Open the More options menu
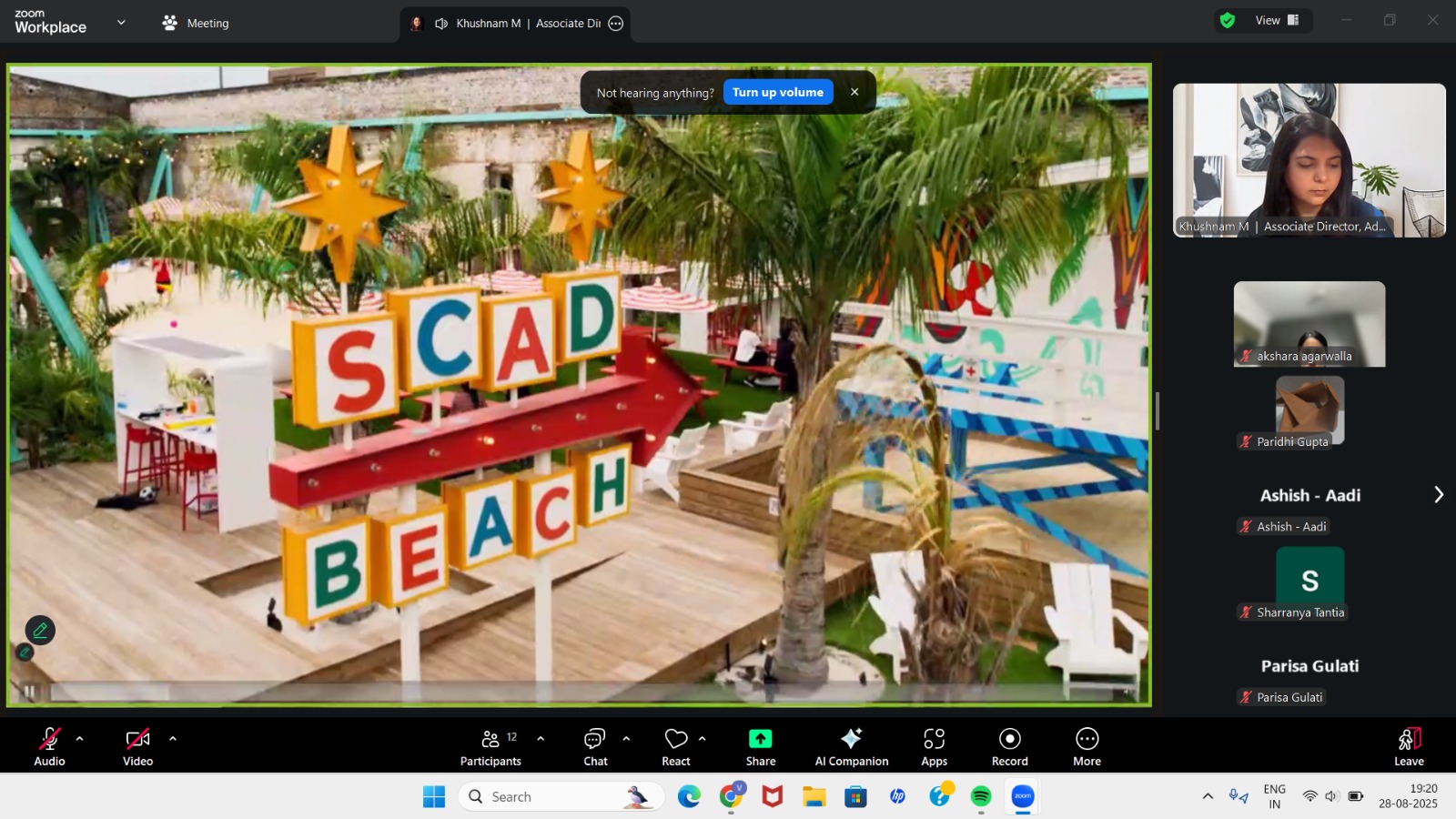Viewport: 1456px width, 819px height. (1087, 746)
